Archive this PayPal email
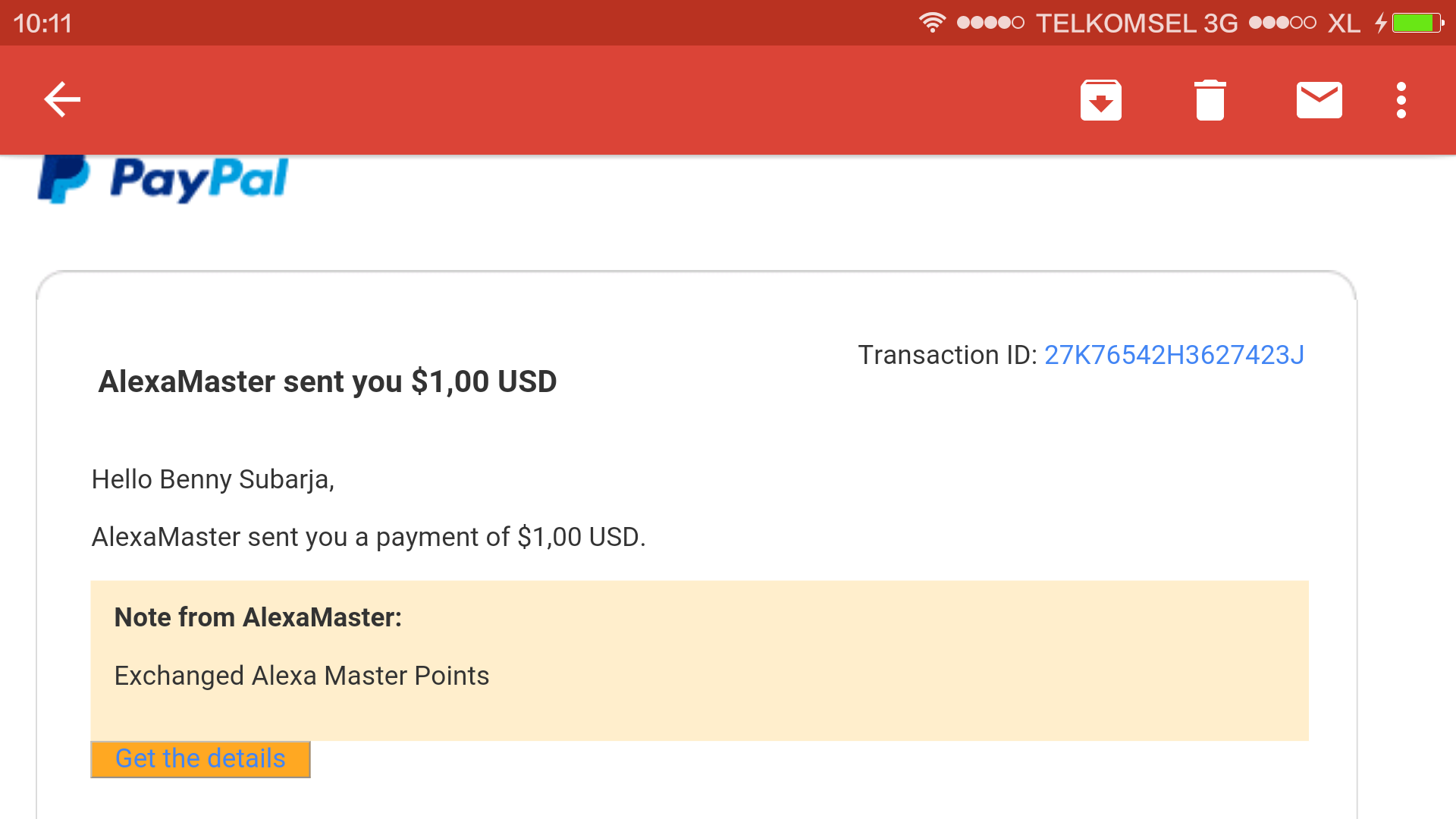1456x819 pixels. pyautogui.click(x=1101, y=99)
